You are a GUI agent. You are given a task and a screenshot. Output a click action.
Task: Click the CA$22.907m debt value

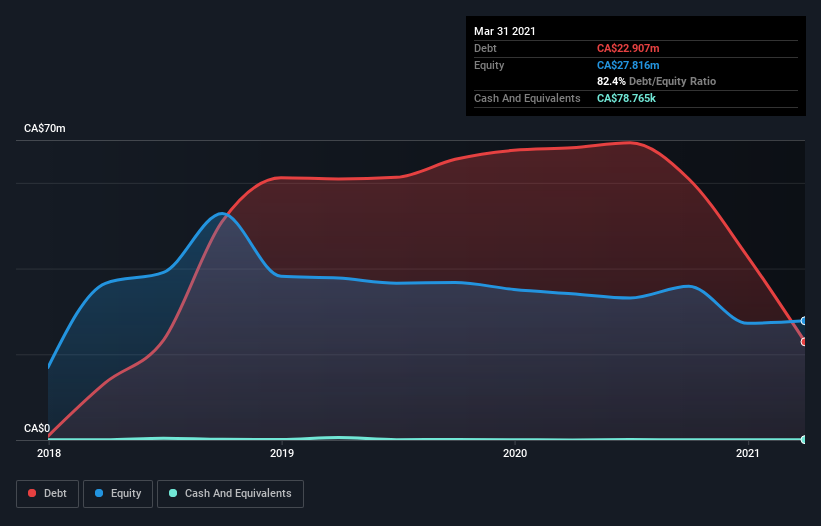coord(628,48)
